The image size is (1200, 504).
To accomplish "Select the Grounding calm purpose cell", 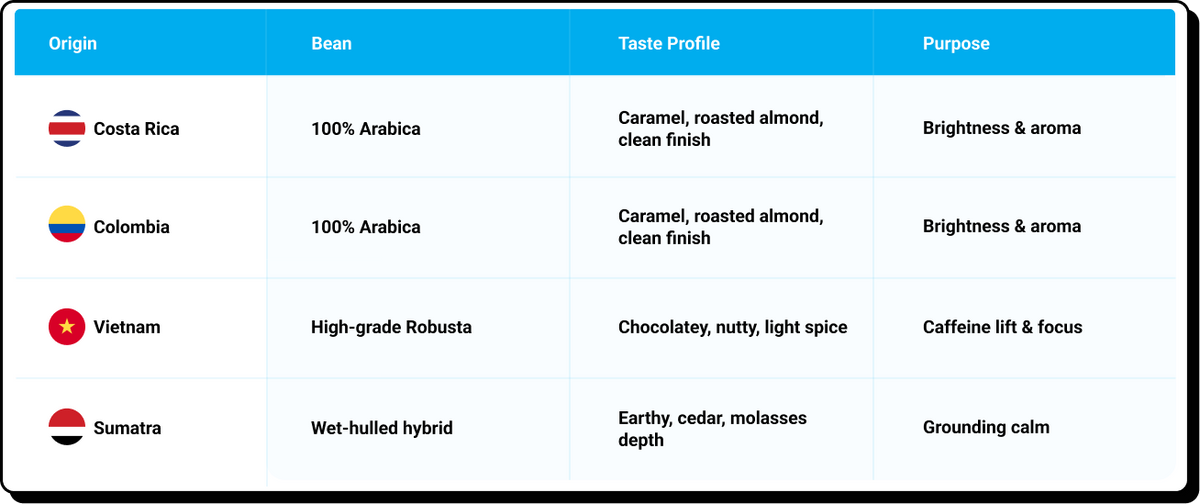I will (x=986, y=428).
